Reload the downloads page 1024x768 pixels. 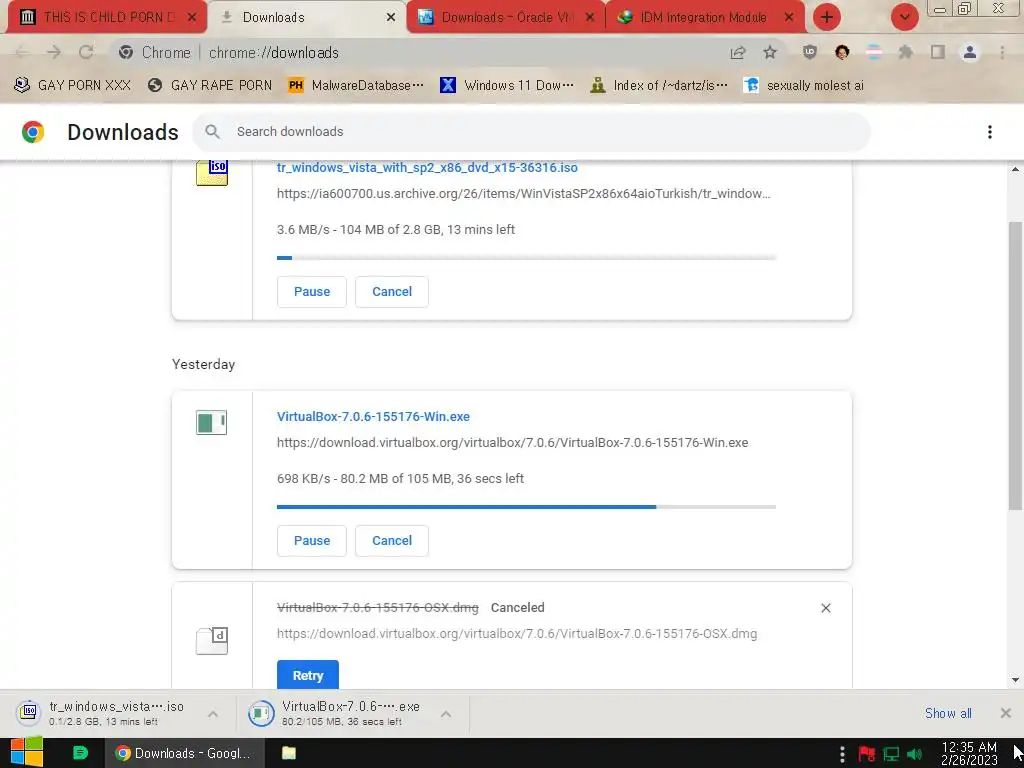point(86,52)
